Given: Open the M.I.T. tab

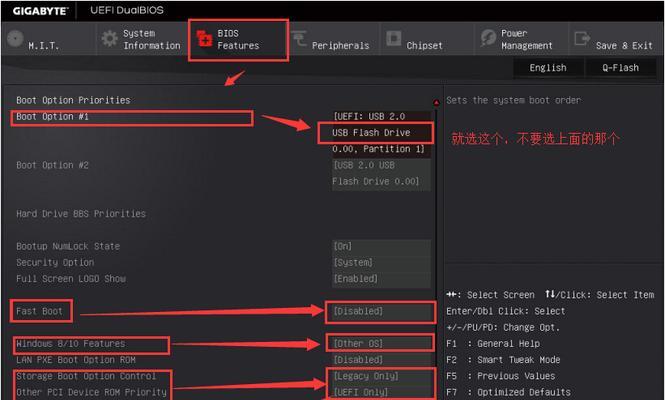Looking at the screenshot, I should (49, 39).
